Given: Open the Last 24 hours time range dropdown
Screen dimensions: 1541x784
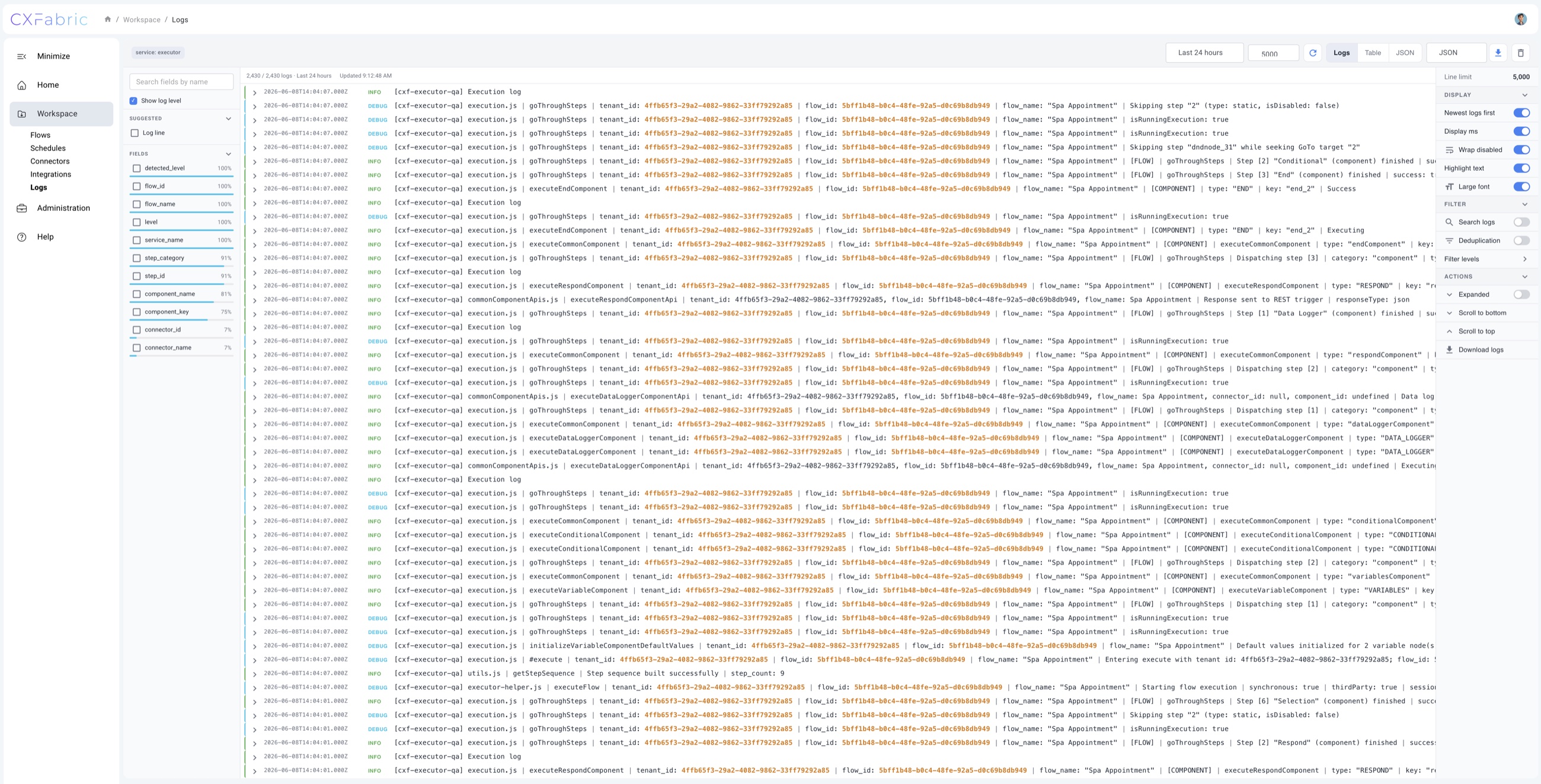Looking at the screenshot, I should point(1204,53).
